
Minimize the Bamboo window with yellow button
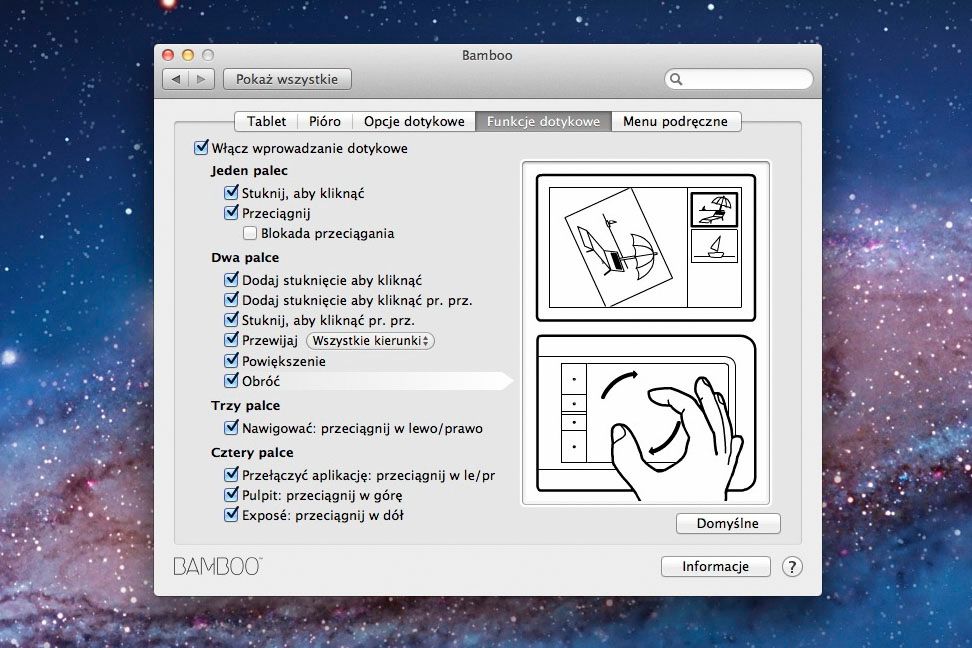pyautogui.click(x=188, y=55)
